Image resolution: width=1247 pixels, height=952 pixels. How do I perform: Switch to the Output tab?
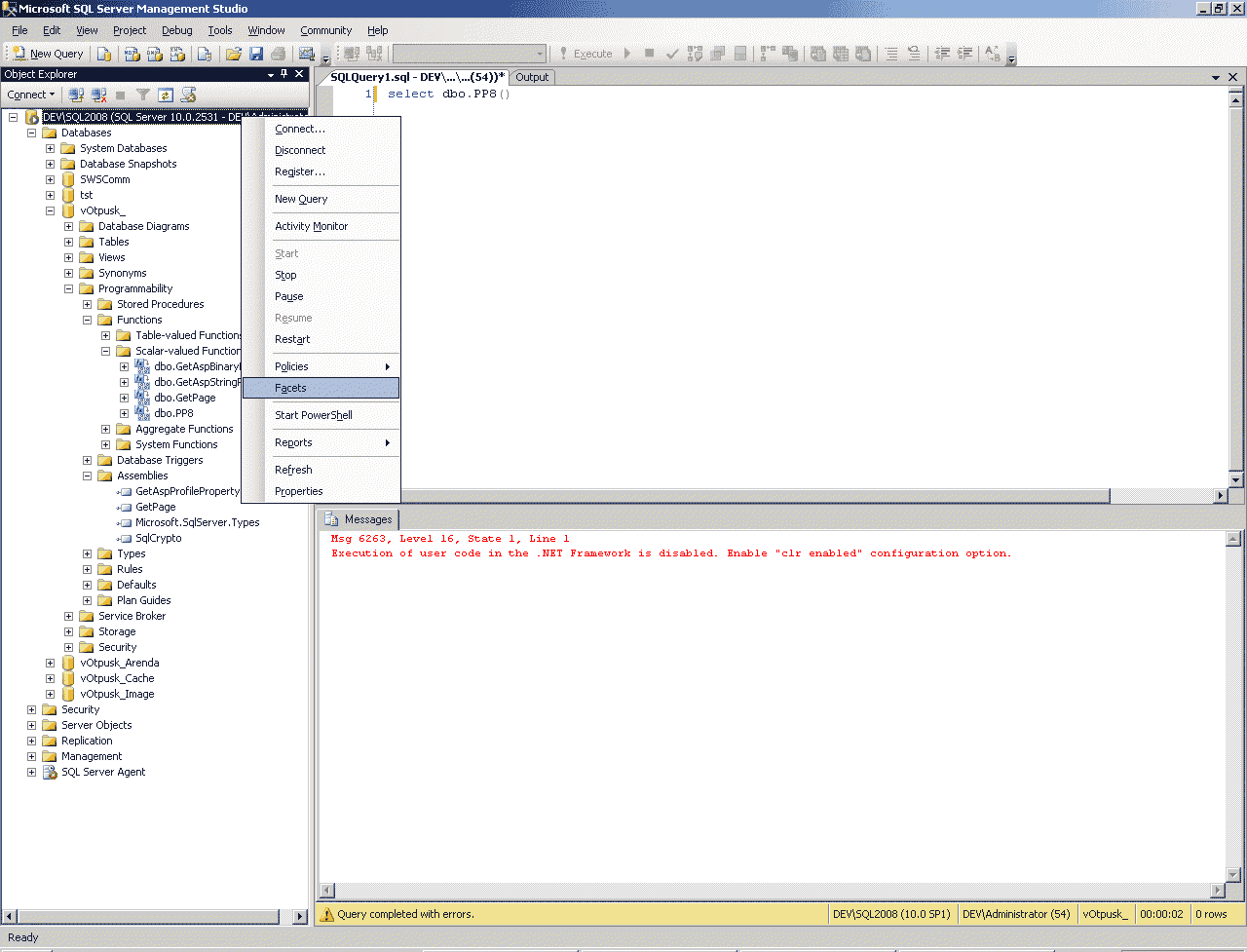coord(532,77)
